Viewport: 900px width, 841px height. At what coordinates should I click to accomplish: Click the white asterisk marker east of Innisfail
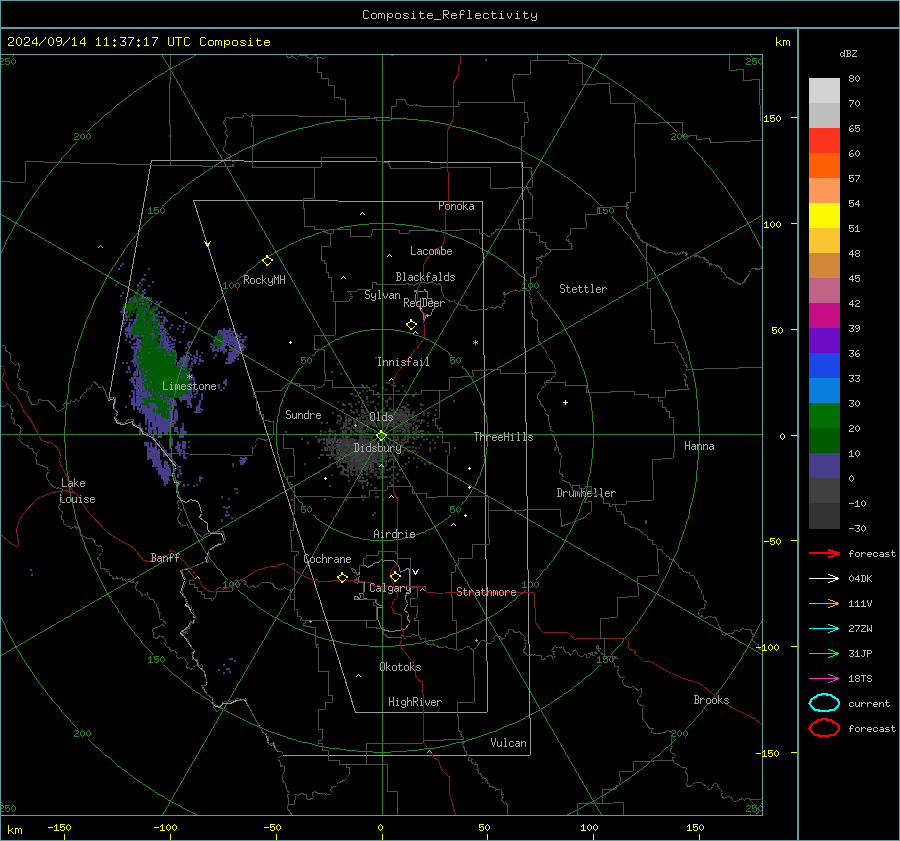475,343
